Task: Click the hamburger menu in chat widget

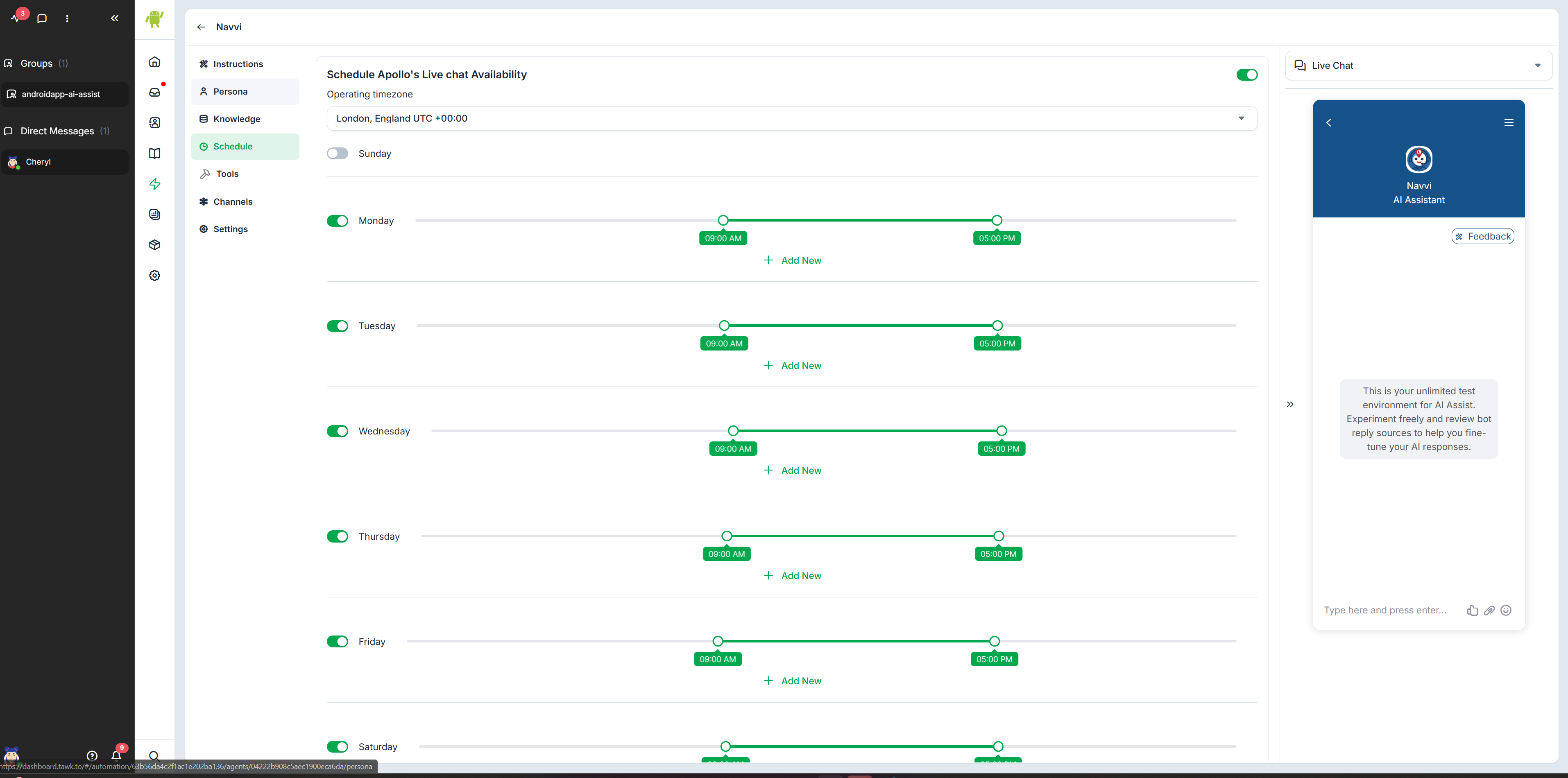Action: point(1508,123)
